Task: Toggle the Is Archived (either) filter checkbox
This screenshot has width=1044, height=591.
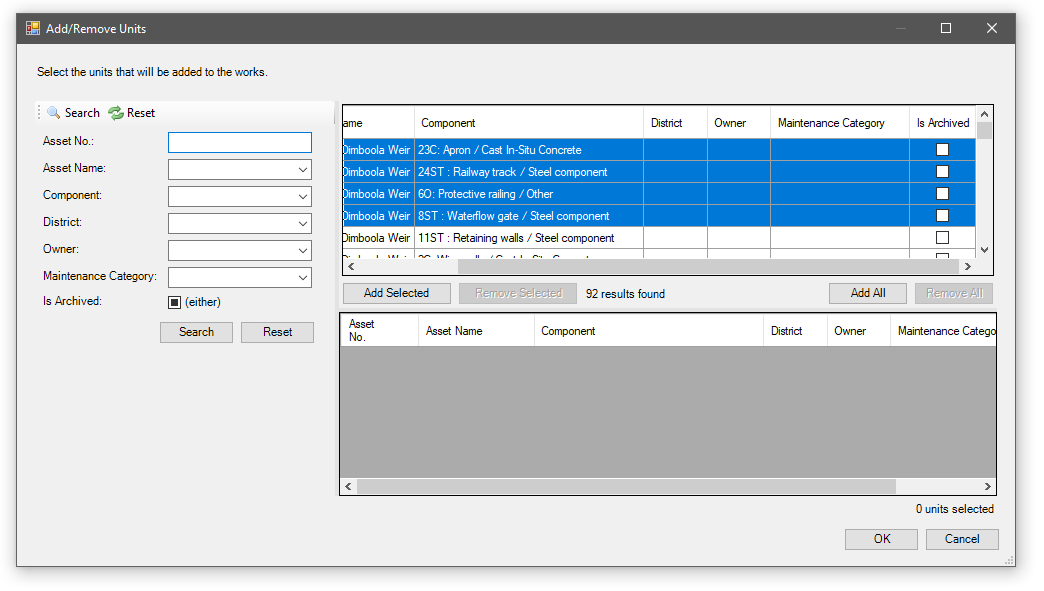Action: click(174, 302)
